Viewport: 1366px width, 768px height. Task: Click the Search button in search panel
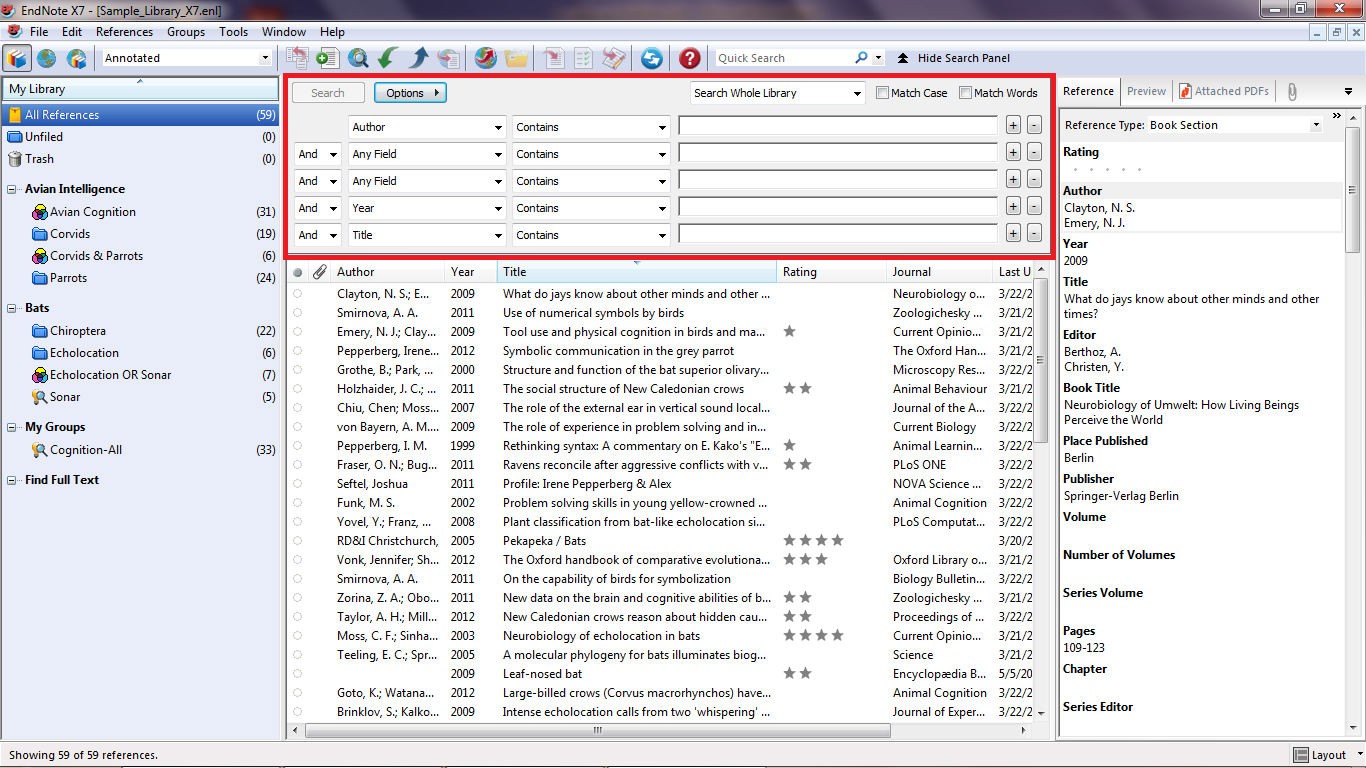point(328,93)
